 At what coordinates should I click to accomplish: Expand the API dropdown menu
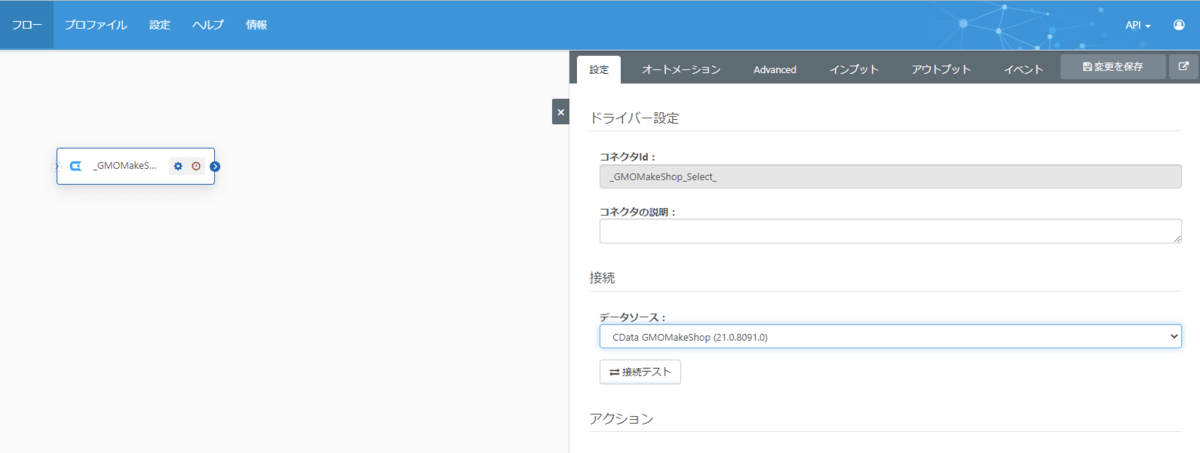(1138, 25)
